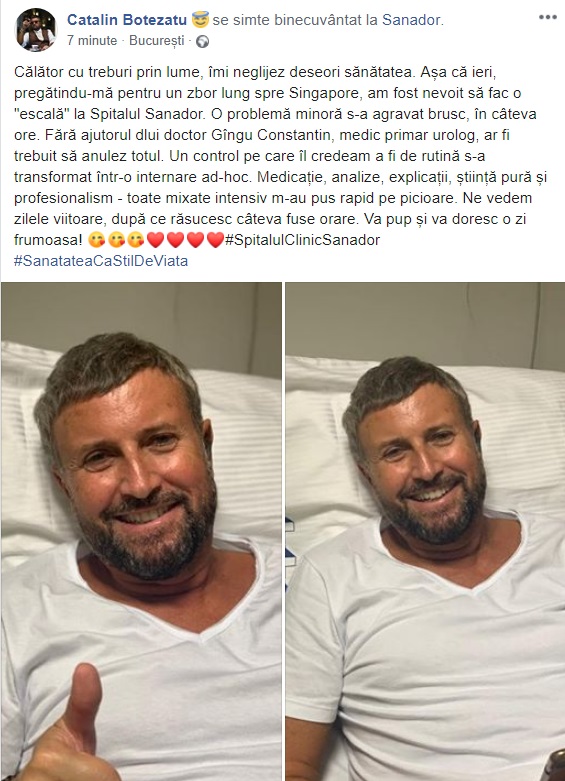Click the middle kissing face emoji
The width and height of the screenshot is (565, 781).
[116, 240]
